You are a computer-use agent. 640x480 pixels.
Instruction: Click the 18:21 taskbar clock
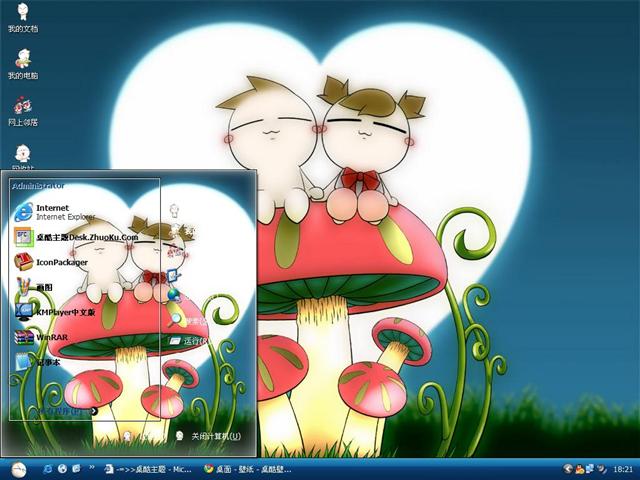click(623, 469)
